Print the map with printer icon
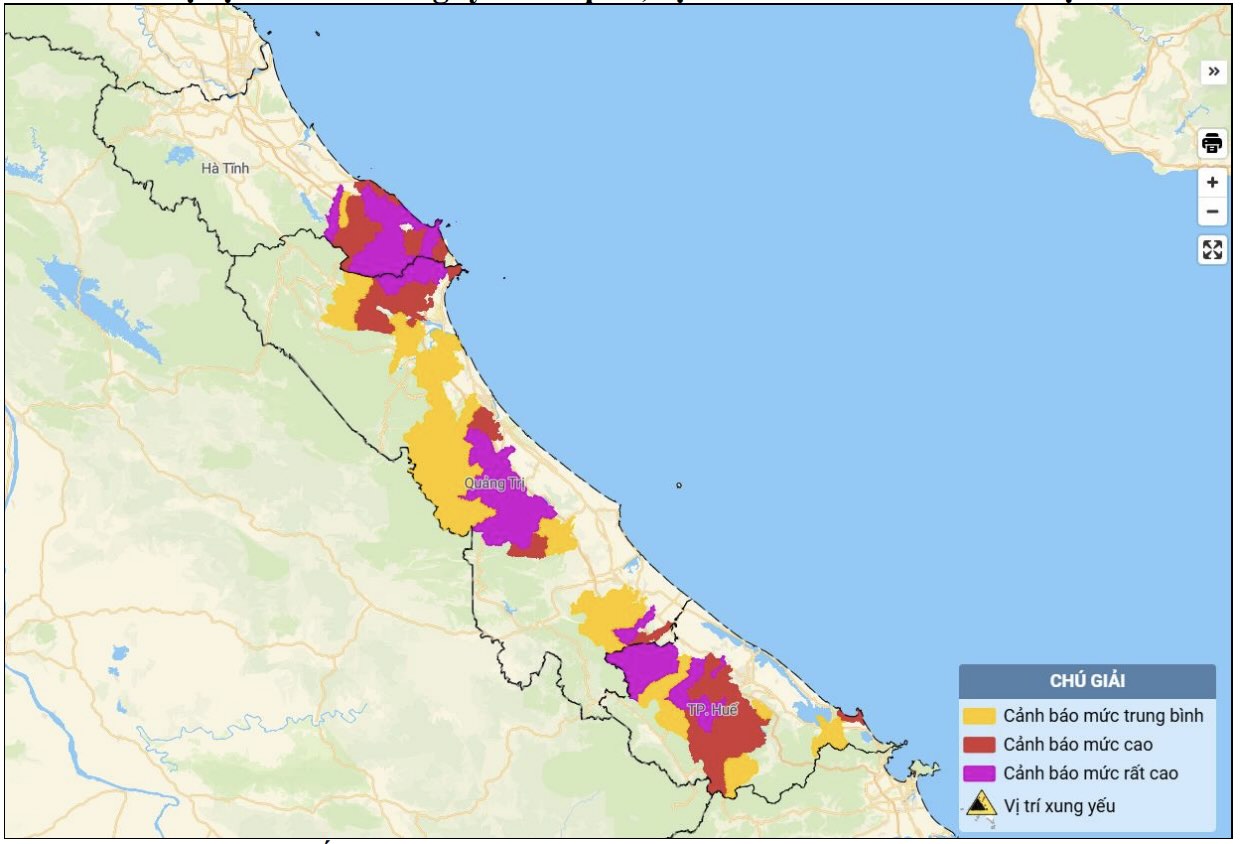This screenshot has width=1242, height=844. (x=1213, y=143)
